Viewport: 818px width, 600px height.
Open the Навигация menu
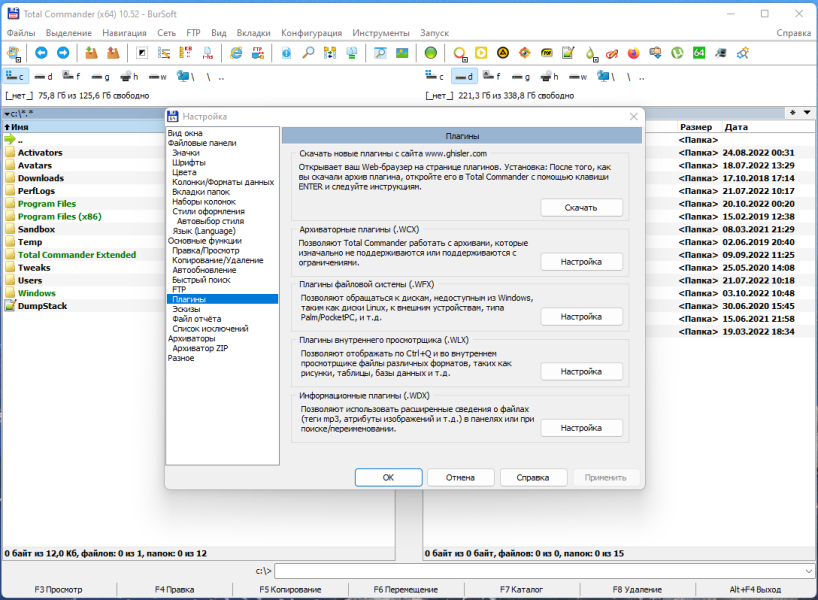pos(124,33)
